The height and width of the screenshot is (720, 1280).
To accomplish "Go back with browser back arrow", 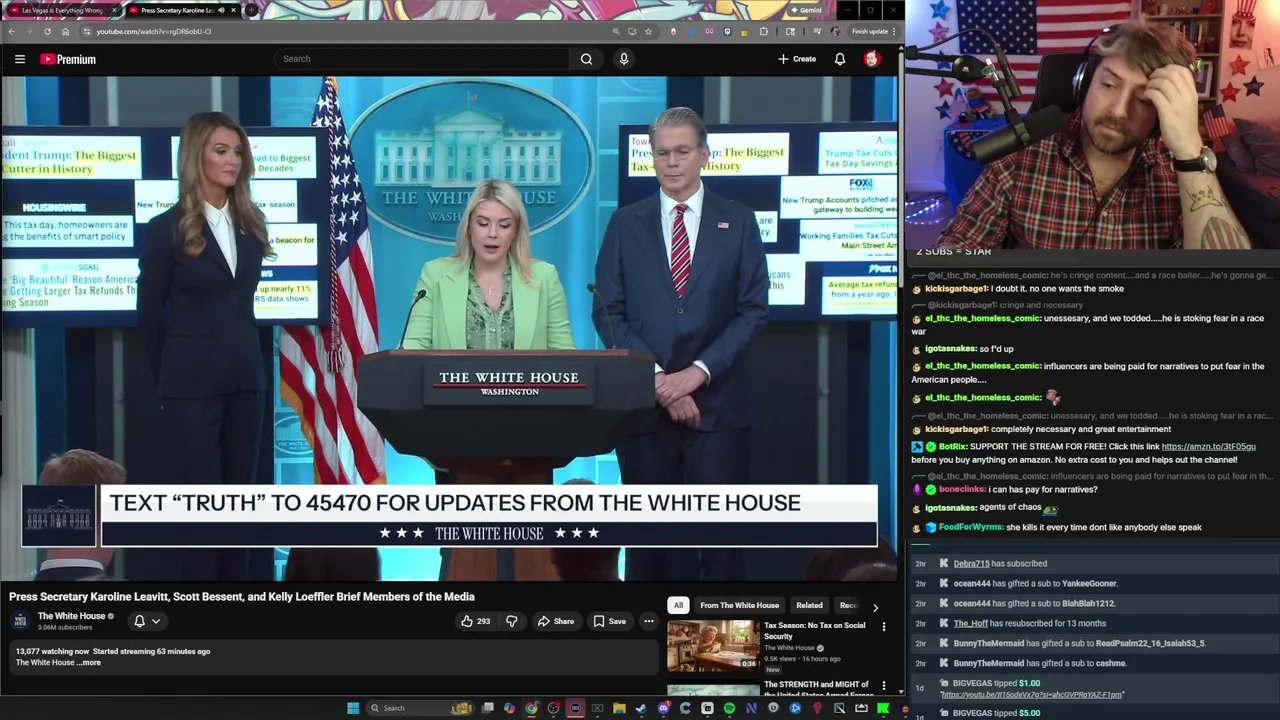I will [x=11, y=31].
